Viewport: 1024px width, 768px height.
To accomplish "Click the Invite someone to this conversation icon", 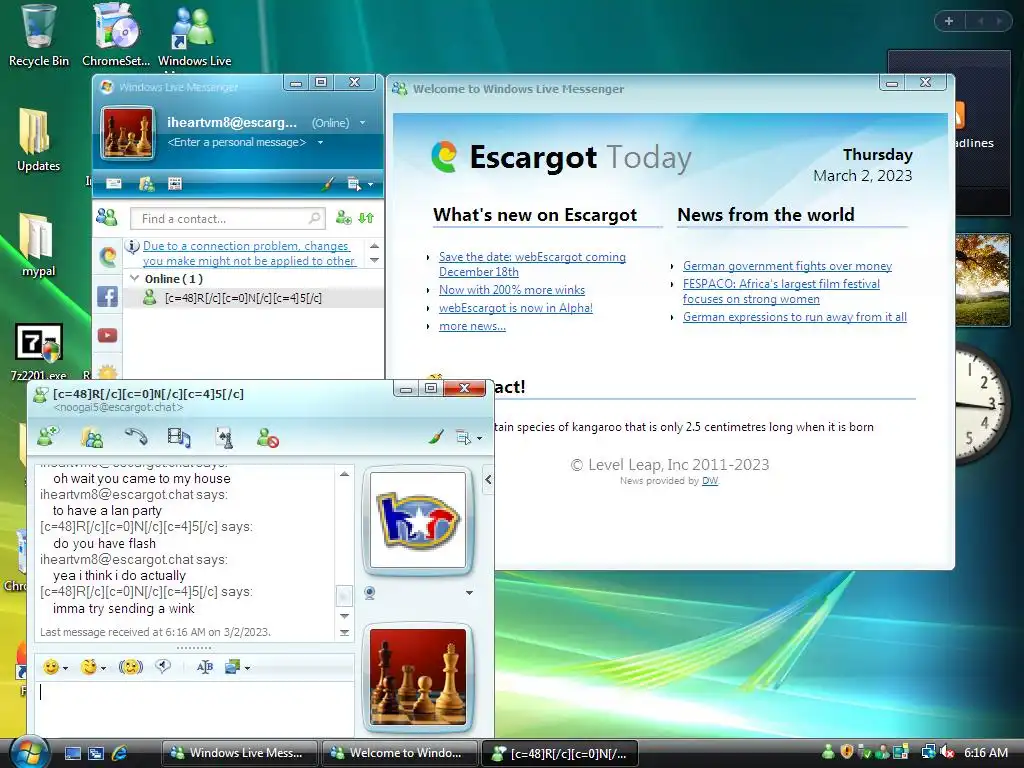I will click(x=48, y=436).
